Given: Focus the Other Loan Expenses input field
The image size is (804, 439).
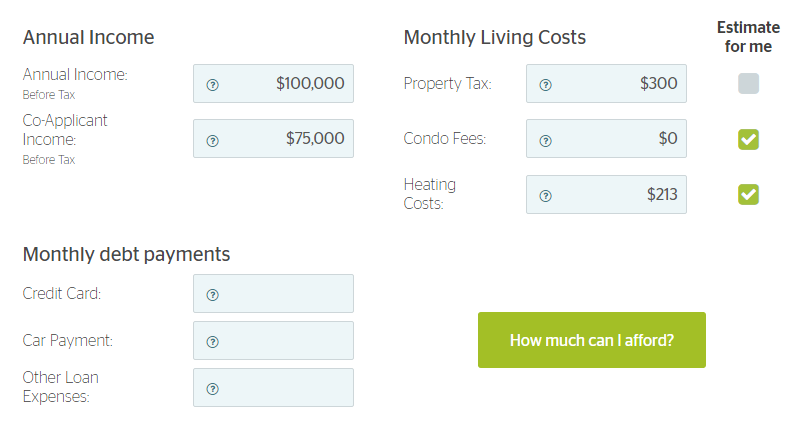Looking at the screenshot, I should (x=273, y=387).
